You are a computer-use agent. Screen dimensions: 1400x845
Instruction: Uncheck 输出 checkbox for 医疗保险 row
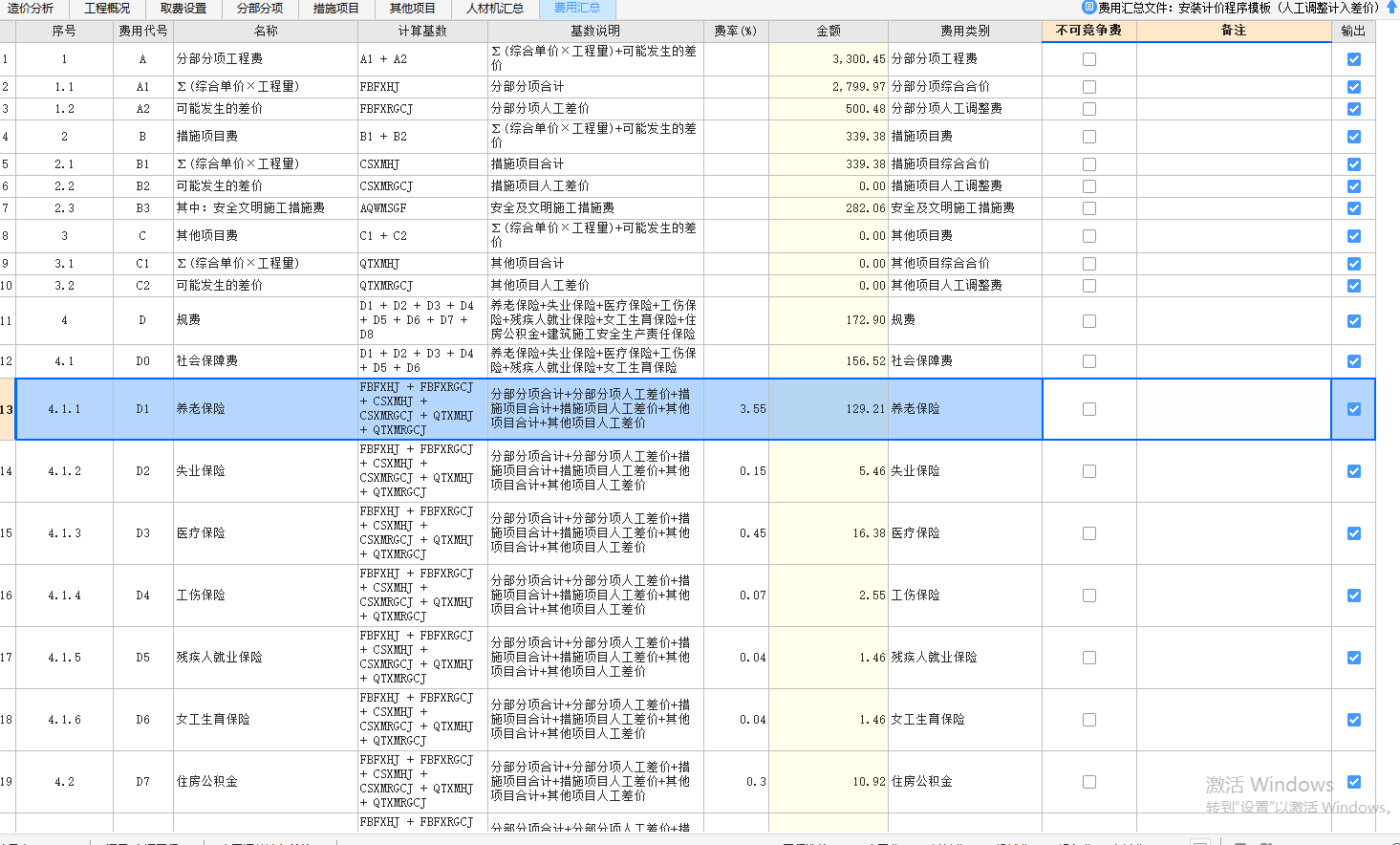[x=1354, y=533]
